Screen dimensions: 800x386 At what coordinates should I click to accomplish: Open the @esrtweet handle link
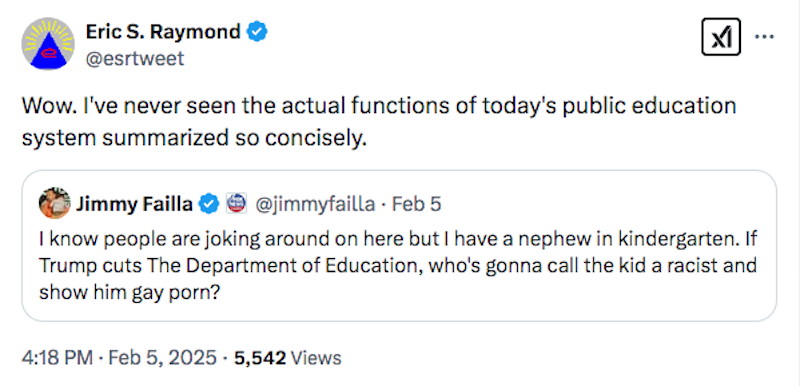coord(135,59)
